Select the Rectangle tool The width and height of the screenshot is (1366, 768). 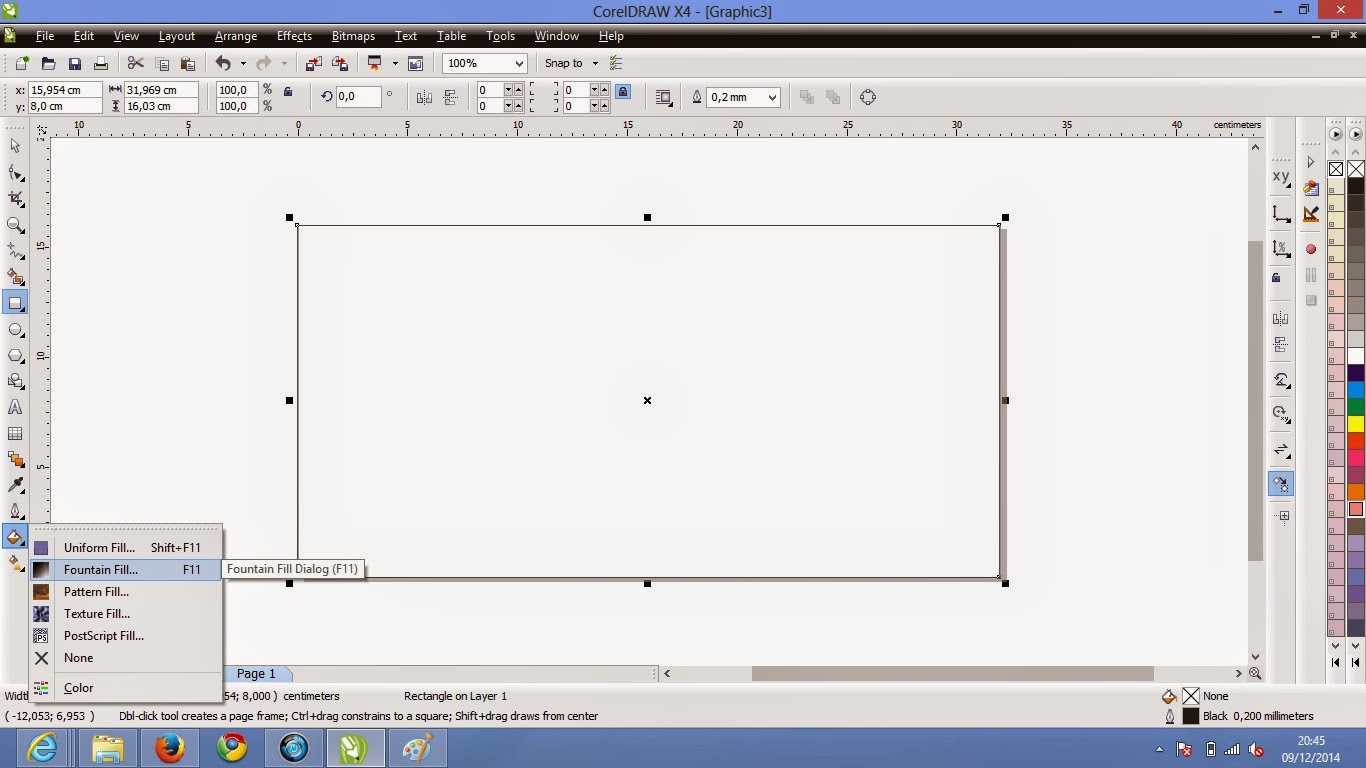pyautogui.click(x=15, y=303)
